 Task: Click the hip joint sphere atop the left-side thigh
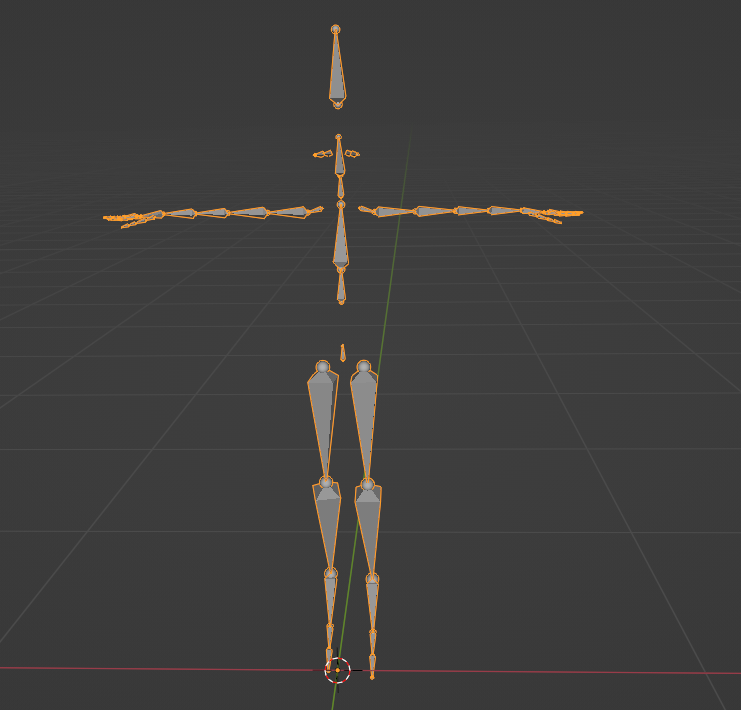[x=323, y=368]
